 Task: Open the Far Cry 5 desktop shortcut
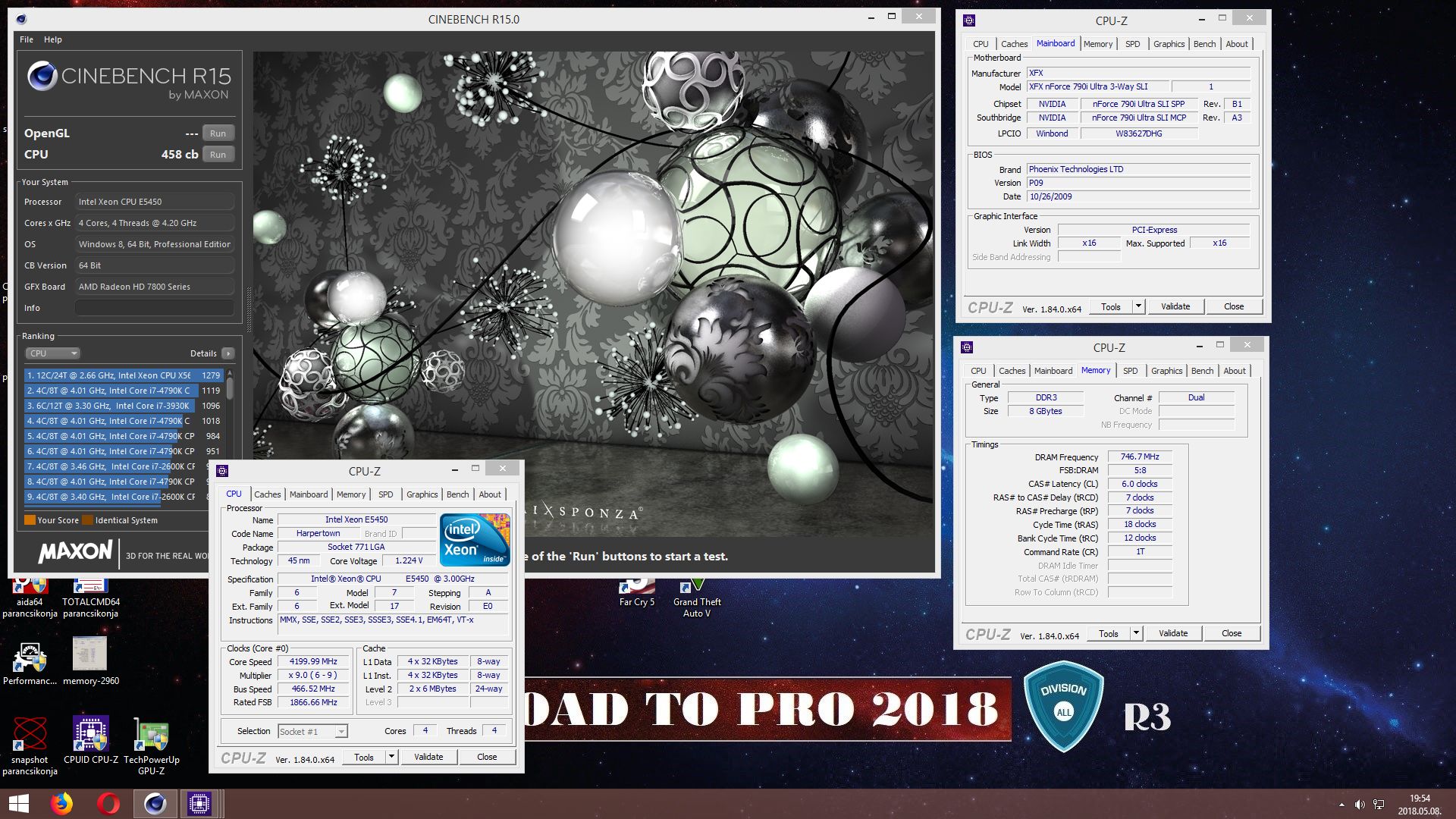click(637, 593)
